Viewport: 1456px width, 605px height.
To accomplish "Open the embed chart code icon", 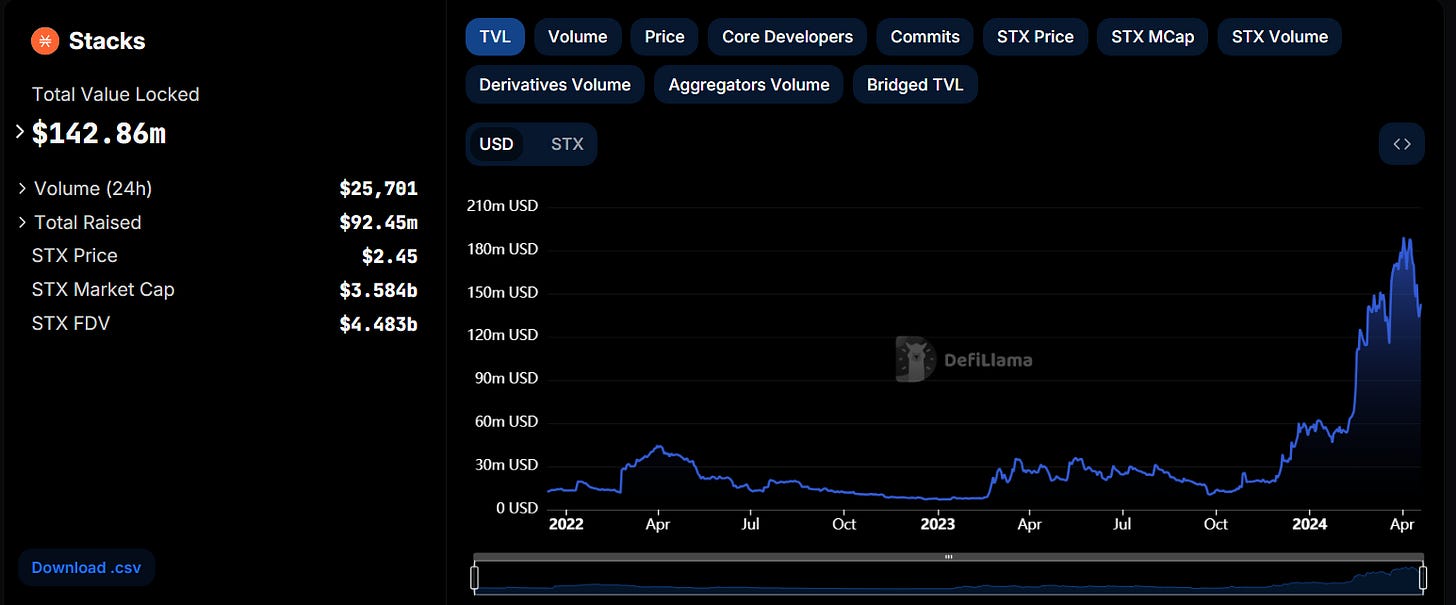I will [x=1402, y=144].
